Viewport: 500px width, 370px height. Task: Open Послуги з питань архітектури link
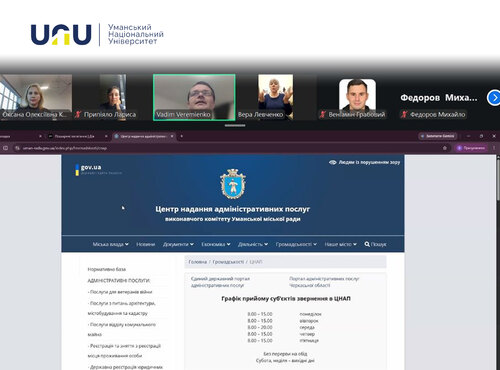click(122, 308)
